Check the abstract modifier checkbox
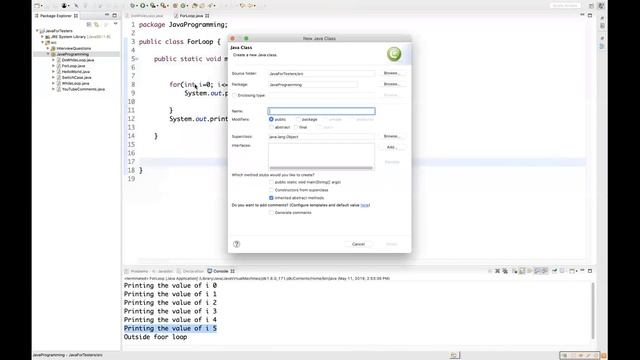 [x=271, y=127]
